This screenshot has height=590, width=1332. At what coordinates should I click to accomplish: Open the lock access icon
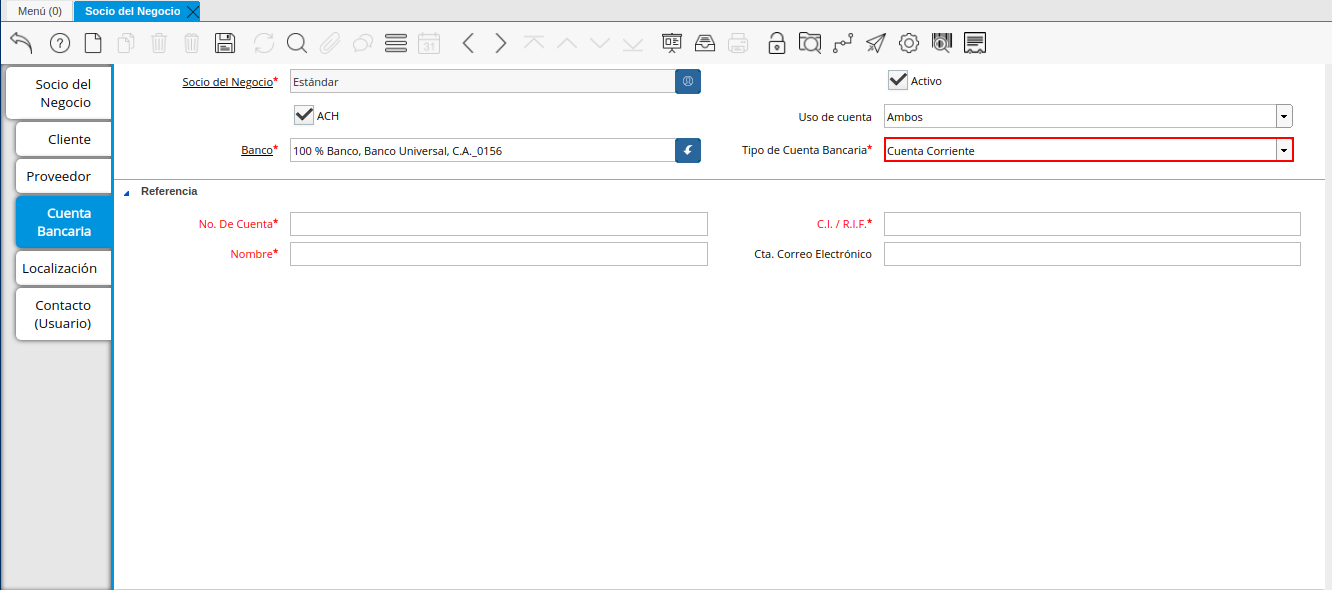click(x=776, y=43)
